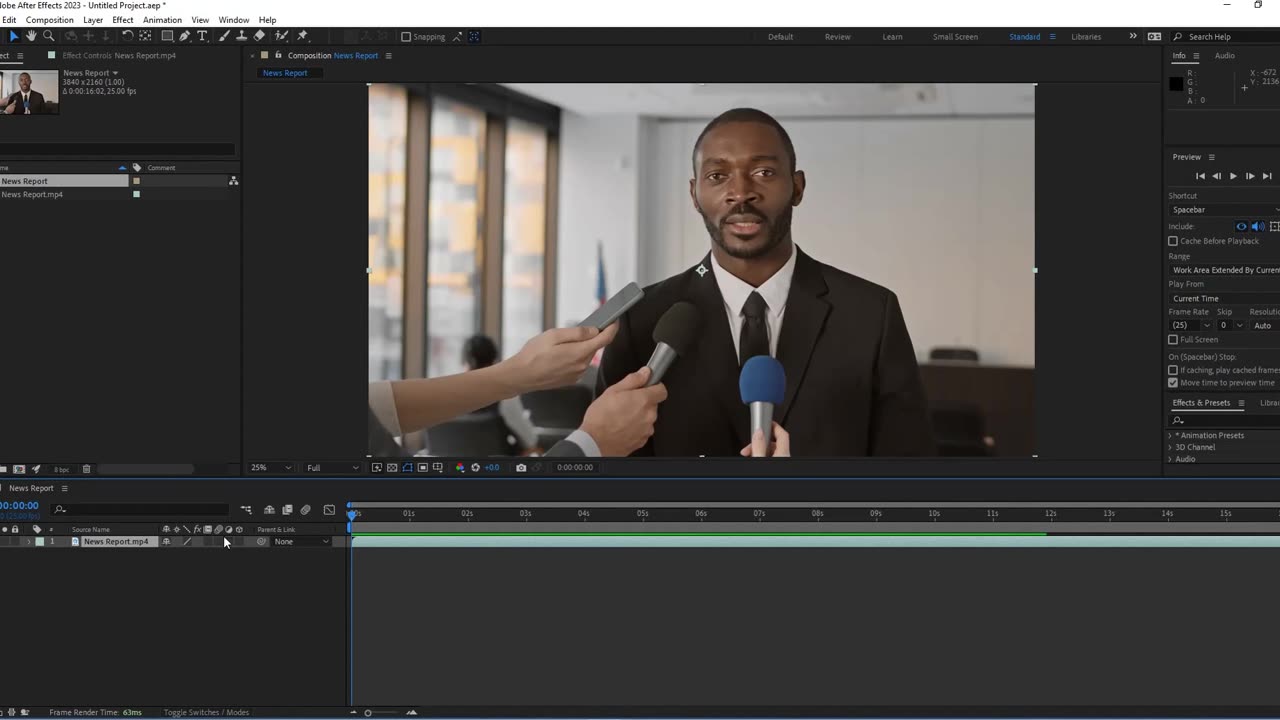Click the Search Help field
Screen dimensions: 1280x720
point(1228,37)
